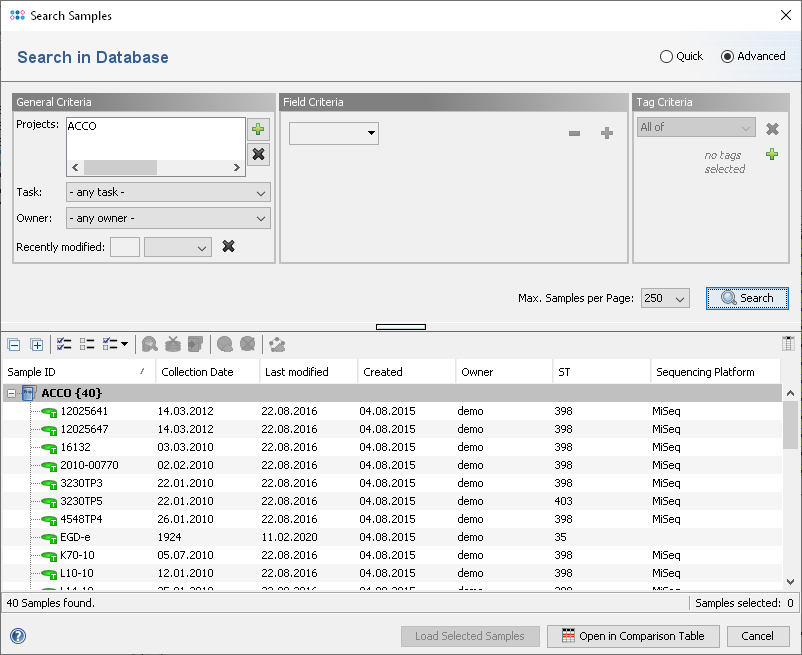Viewport: 802px width, 655px height.
Task: Click the X to remove the selected project
Action: [258, 154]
